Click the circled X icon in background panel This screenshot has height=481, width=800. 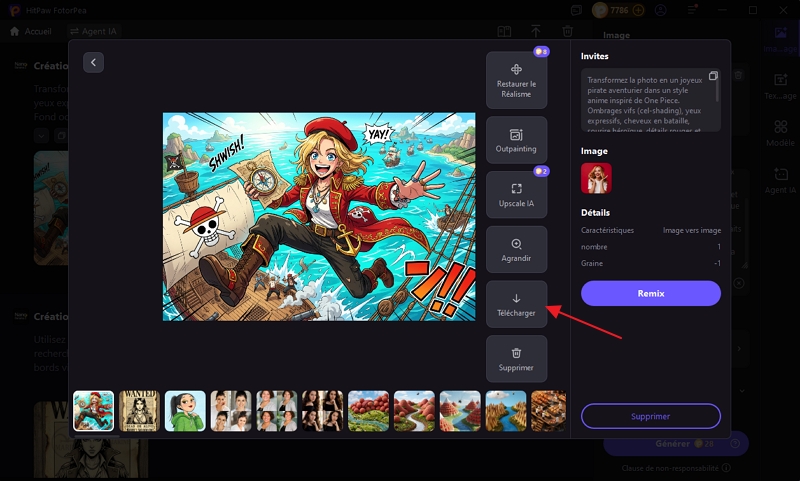pyautogui.click(x=739, y=283)
